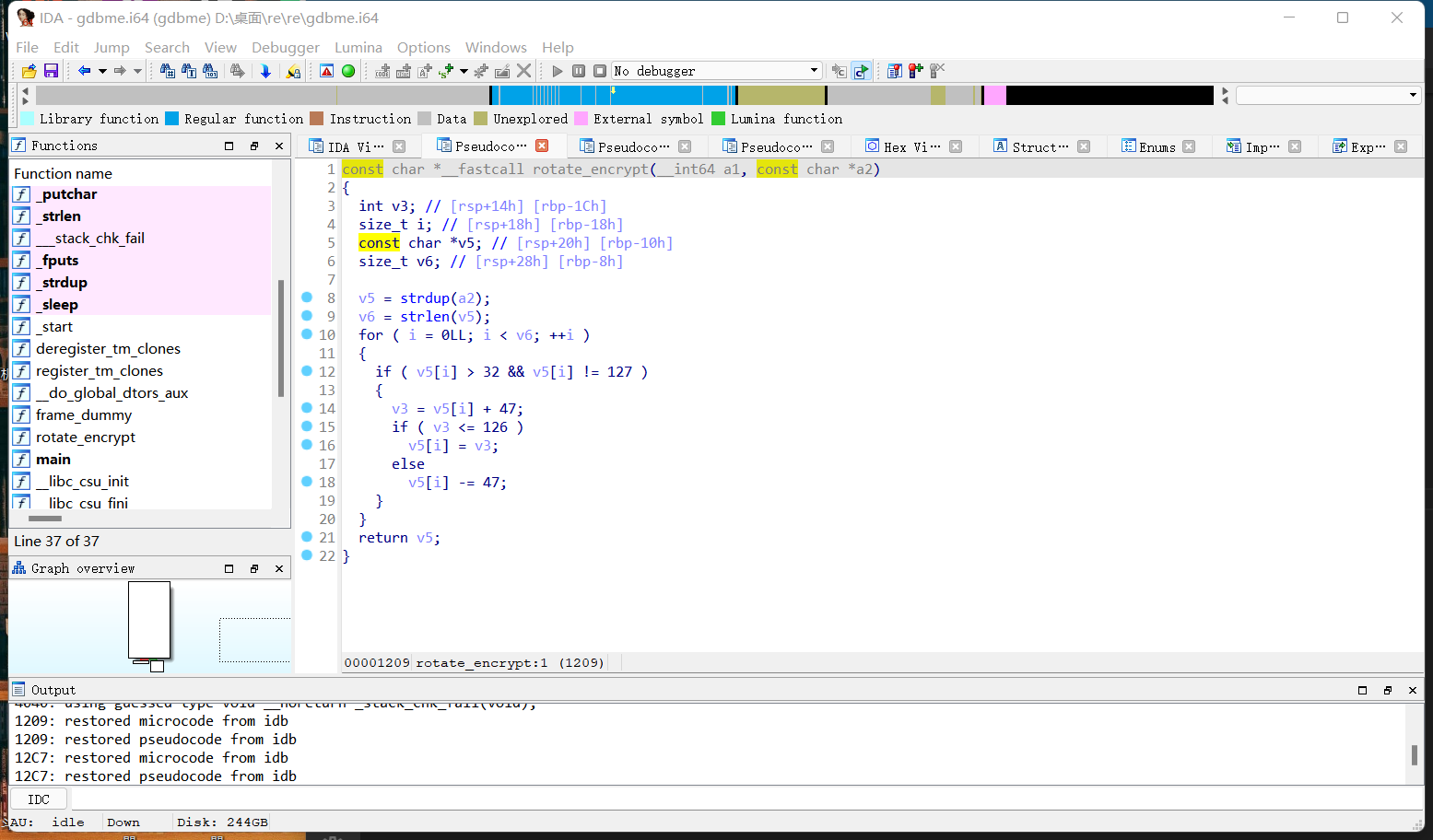The width and height of the screenshot is (1433, 840).
Task: Click the External symbol pink legend swatch
Action: [581, 119]
